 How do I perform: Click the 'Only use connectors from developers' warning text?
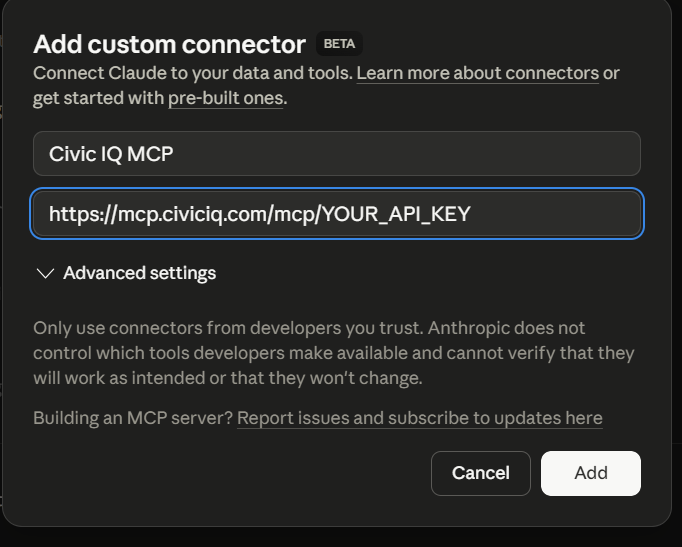click(334, 353)
